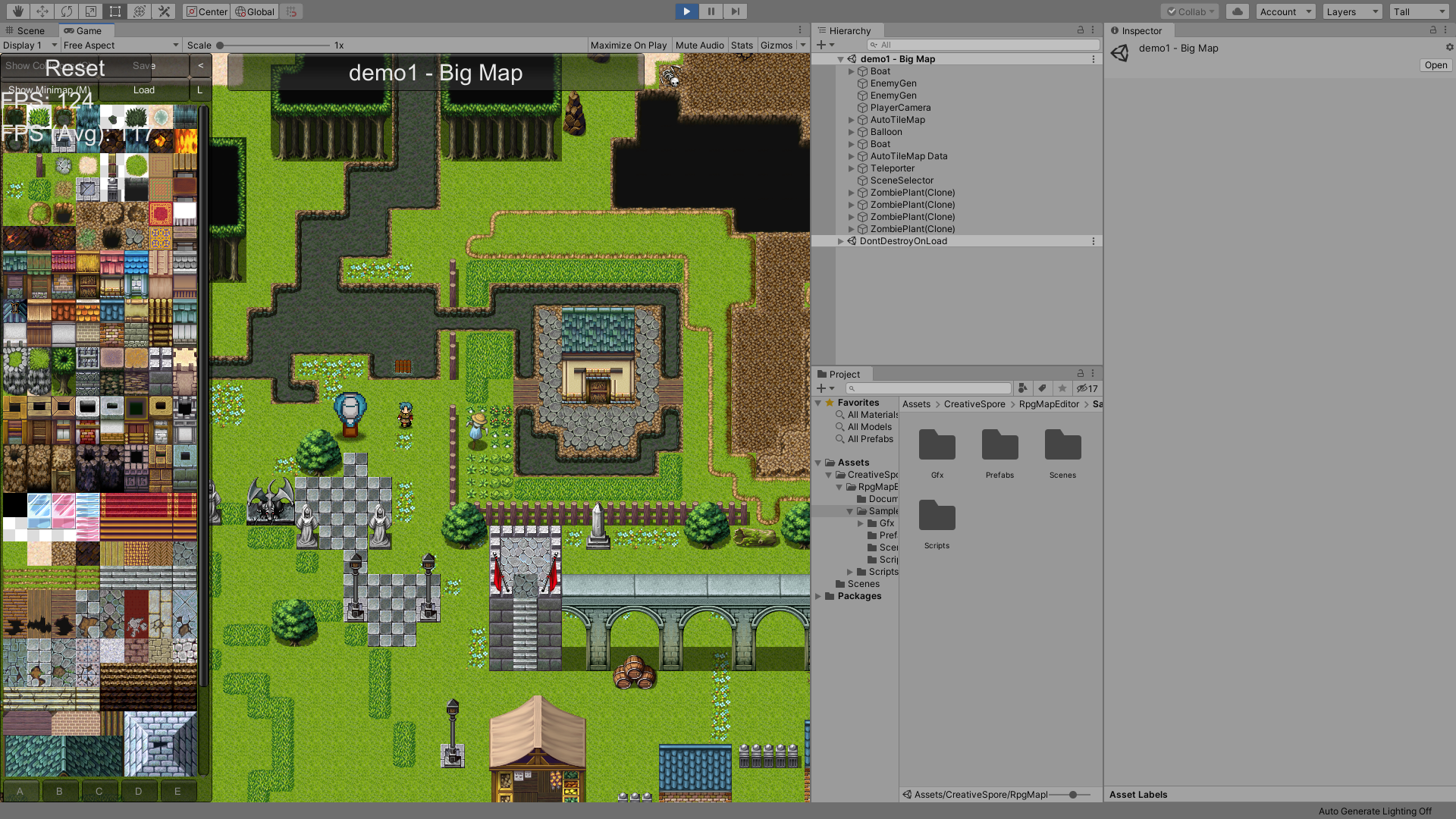
Task: Expand the AutoTileMap object
Action: coord(851,120)
